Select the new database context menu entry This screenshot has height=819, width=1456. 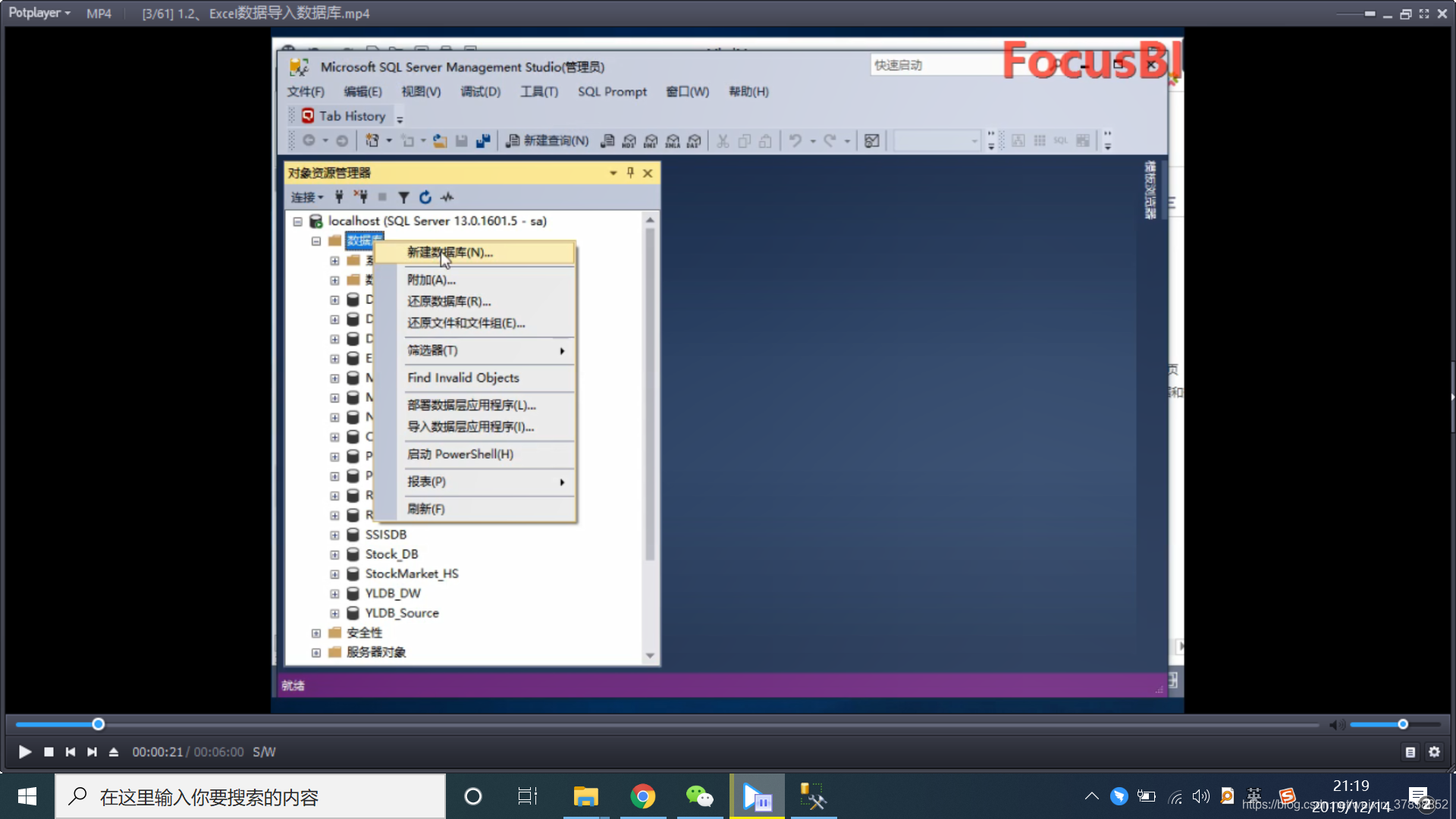(450, 253)
